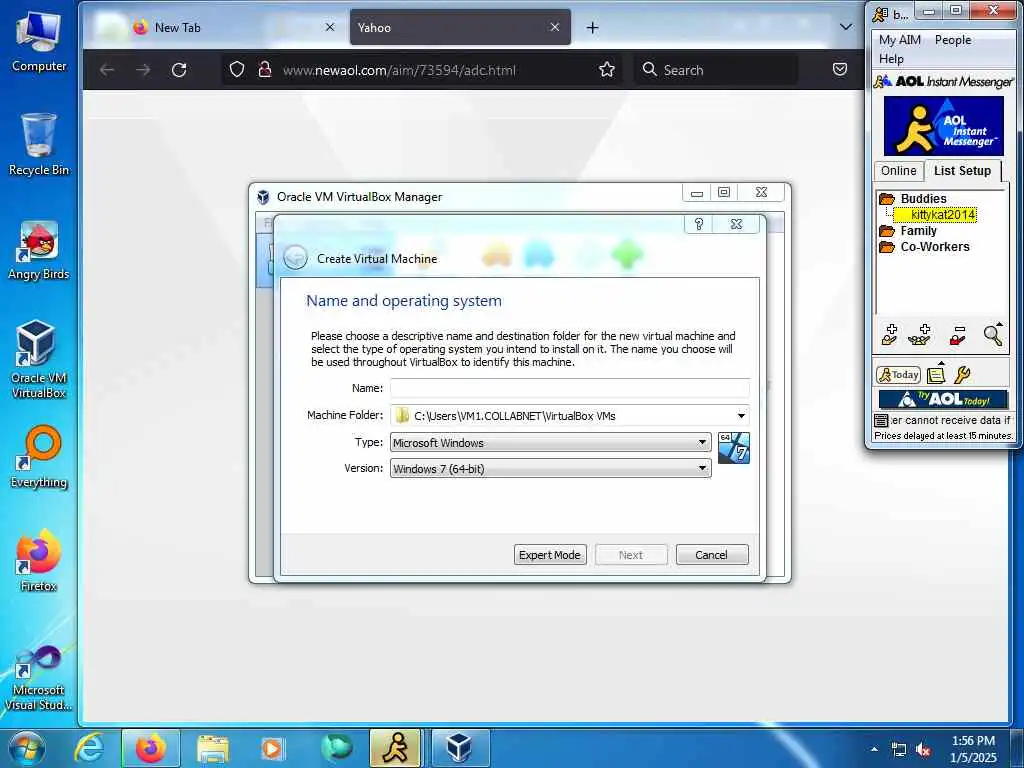Click the Remove Buddy icon in AIM
The width and height of the screenshot is (1024, 768).
(x=958, y=334)
